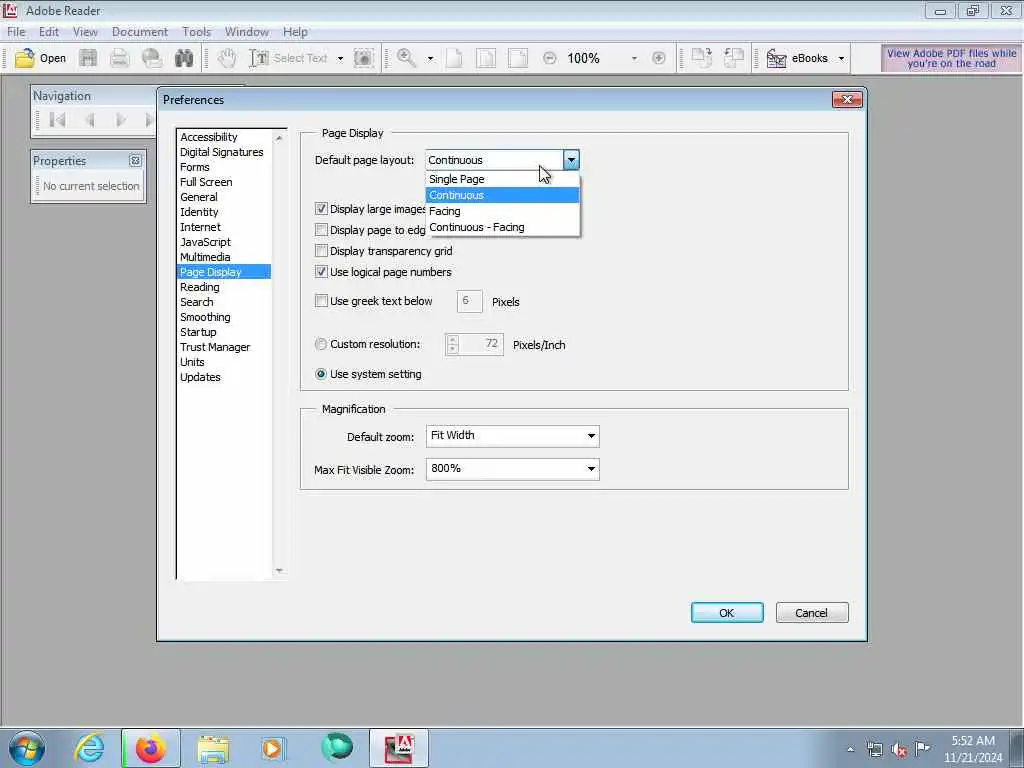This screenshot has width=1024, height=768.
Task: Enable Display transparency grid checkbox
Action: (x=321, y=251)
